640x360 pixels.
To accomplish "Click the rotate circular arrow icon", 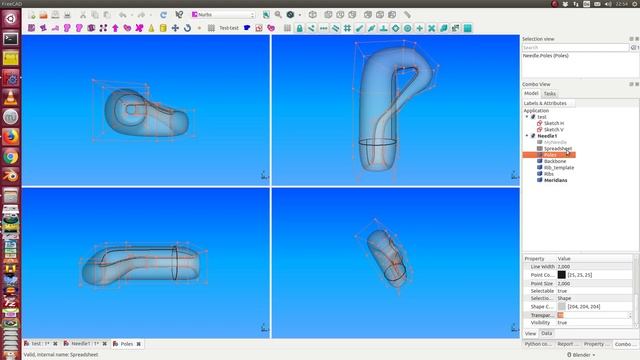I will (187, 28).
